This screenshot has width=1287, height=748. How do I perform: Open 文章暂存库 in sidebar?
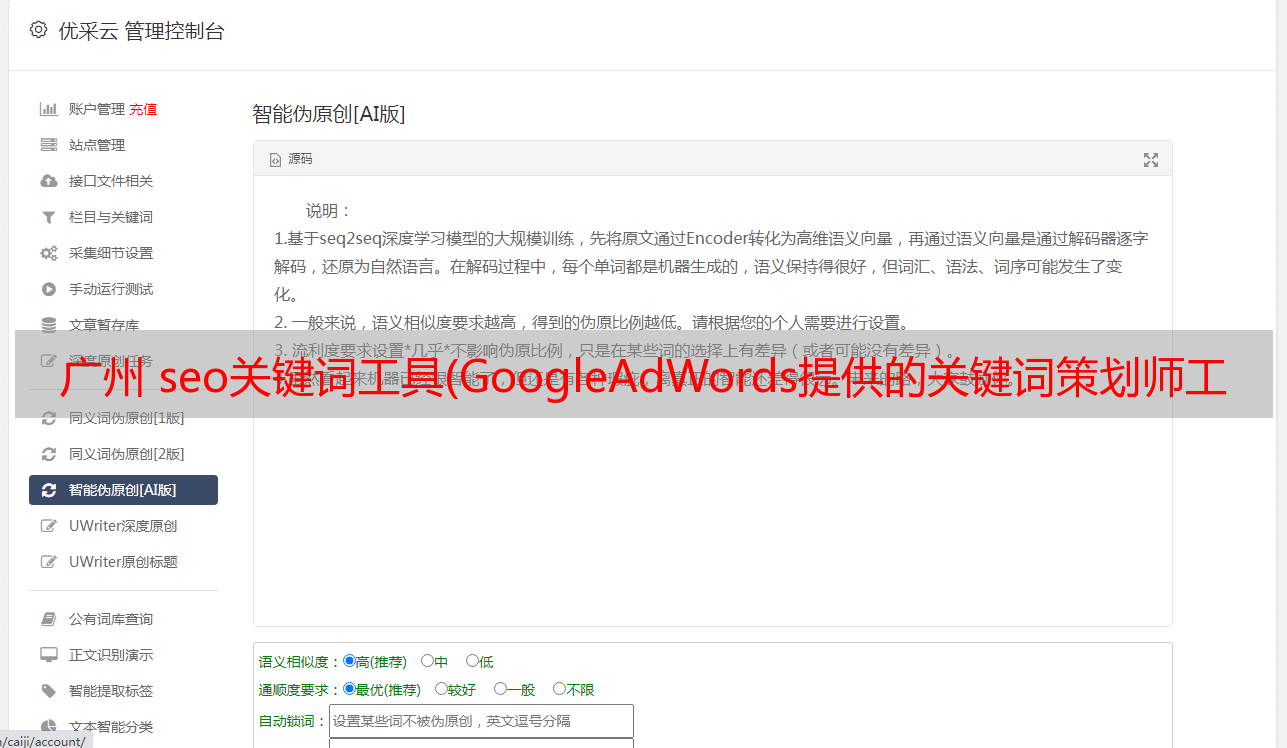pos(104,325)
